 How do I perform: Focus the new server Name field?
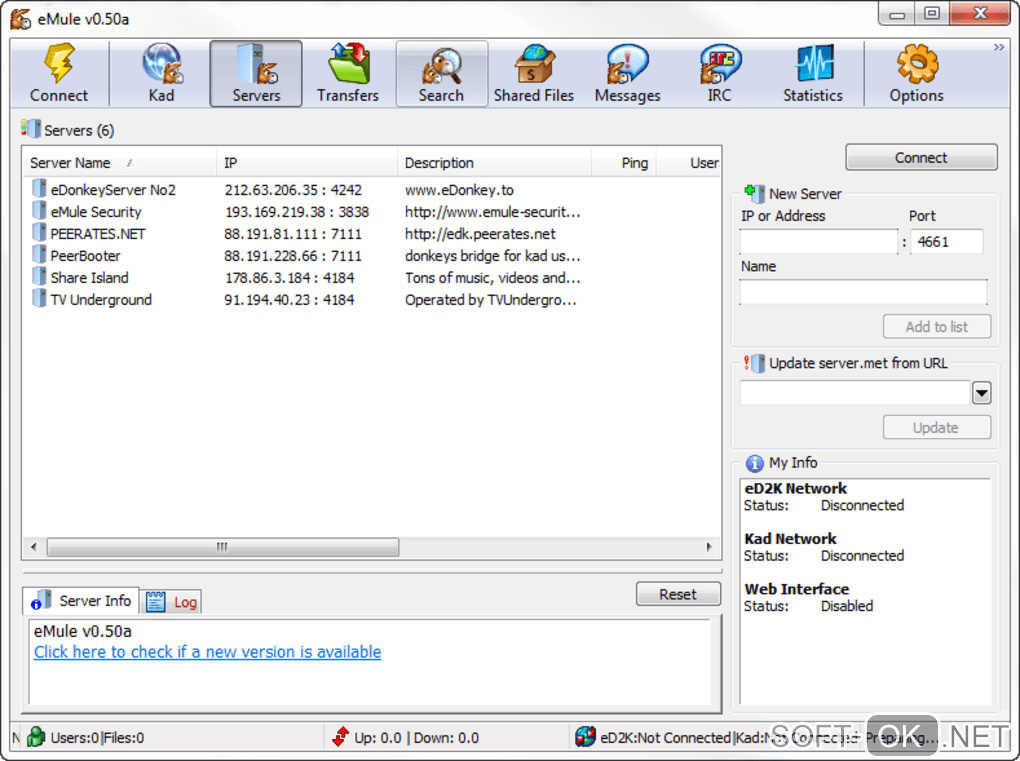click(x=863, y=292)
